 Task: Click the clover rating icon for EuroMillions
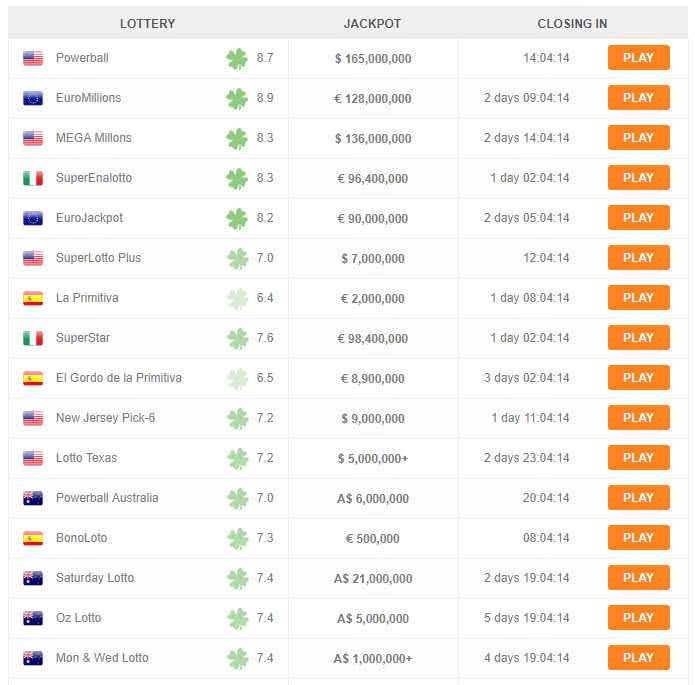(x=237, y=98)
